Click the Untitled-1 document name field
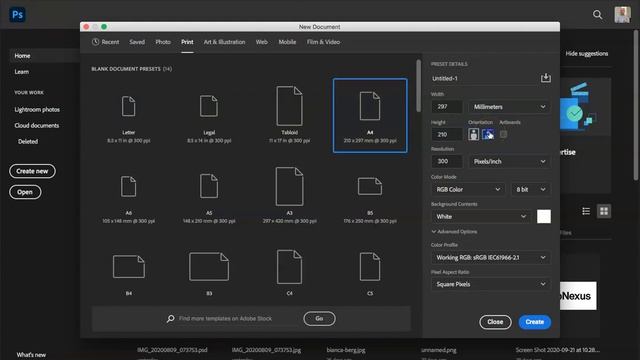This screenshot has width=640, height=360. (484, 78)
